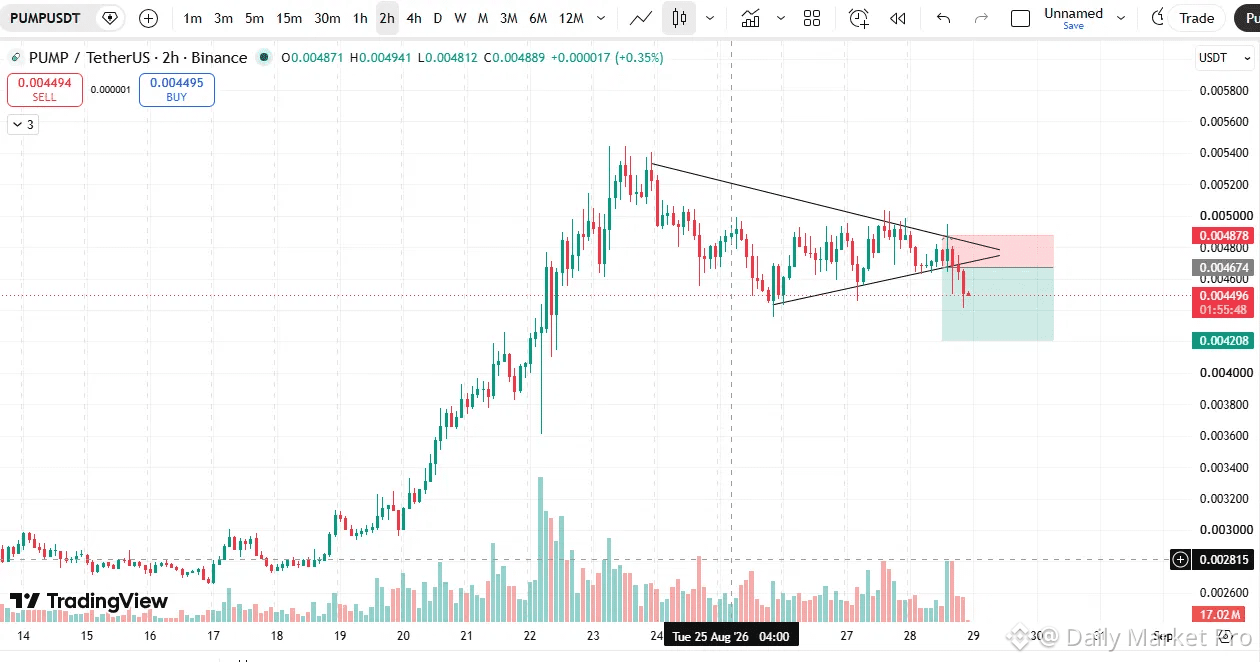Switch to the 1h interval

pos(360,18)
